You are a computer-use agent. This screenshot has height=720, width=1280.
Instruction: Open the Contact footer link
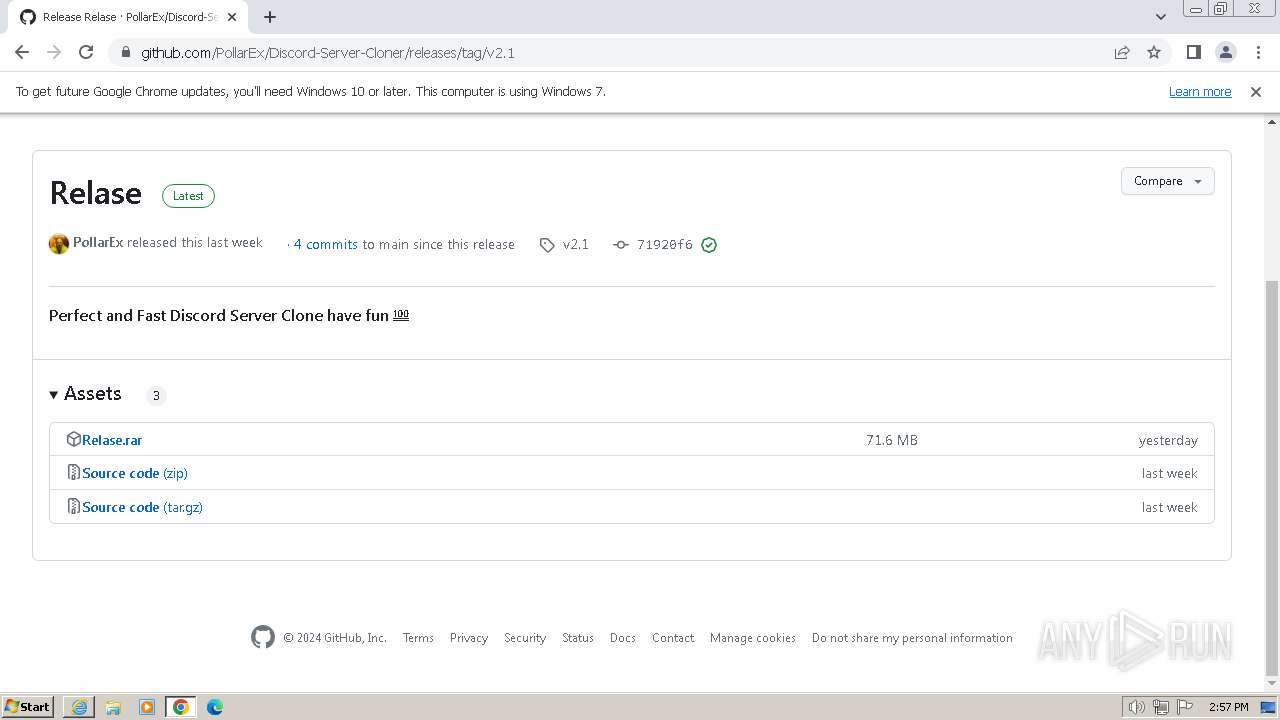tap(673, 638)
